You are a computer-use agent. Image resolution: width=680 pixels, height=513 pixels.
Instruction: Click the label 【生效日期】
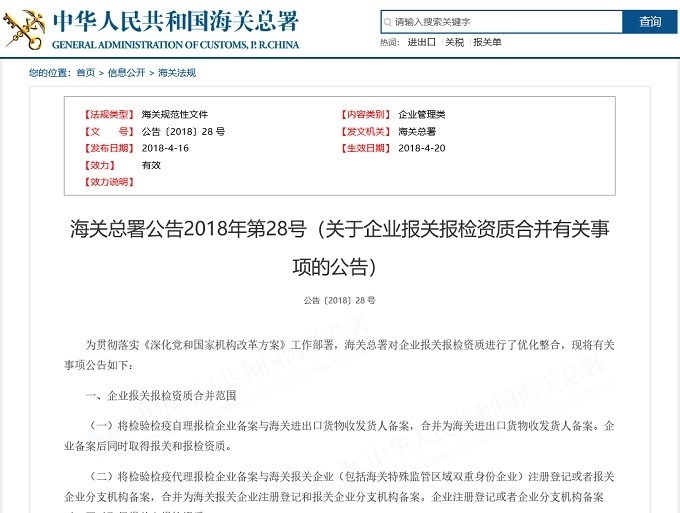(x=366, y=148)
